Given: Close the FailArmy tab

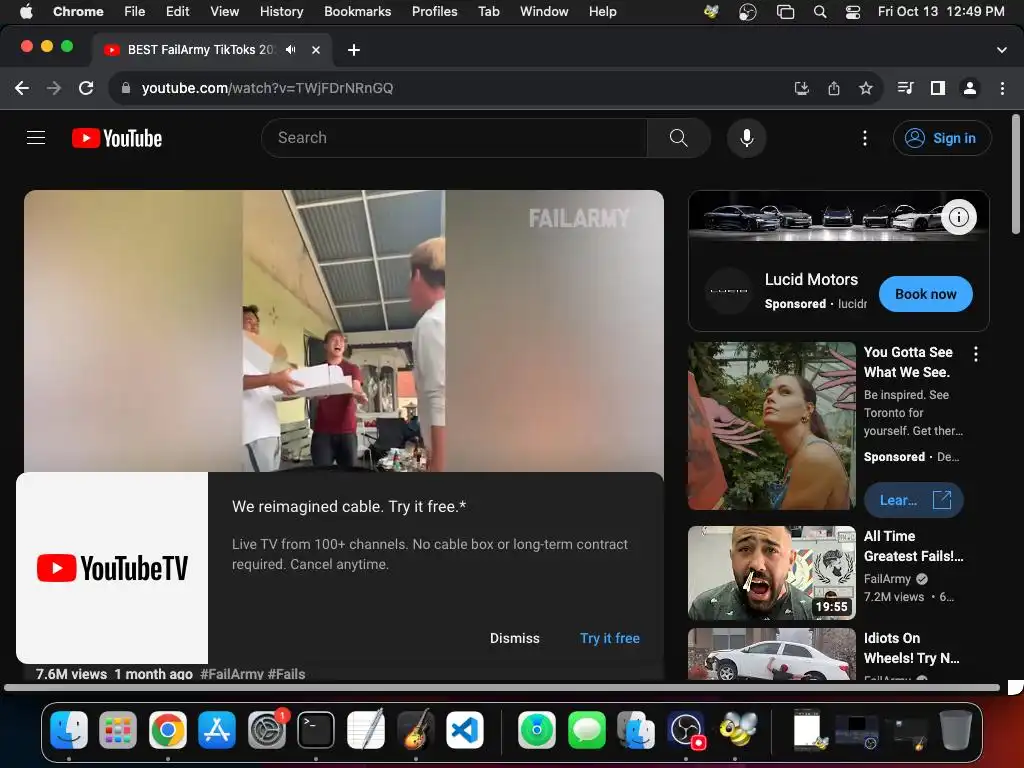Looking at the screenshot, I should pyautogui.click(x=316, y=50).
